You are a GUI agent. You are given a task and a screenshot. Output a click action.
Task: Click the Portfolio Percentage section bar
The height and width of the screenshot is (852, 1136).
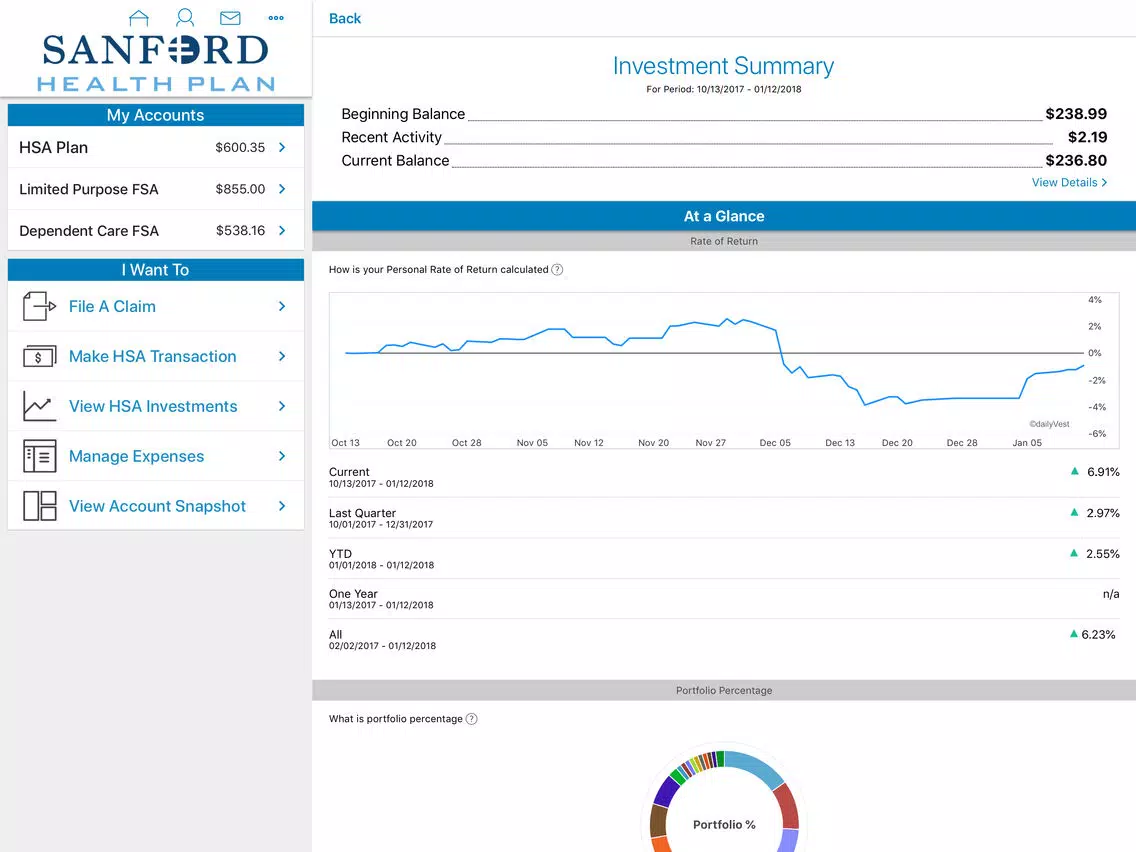[724, 690]
